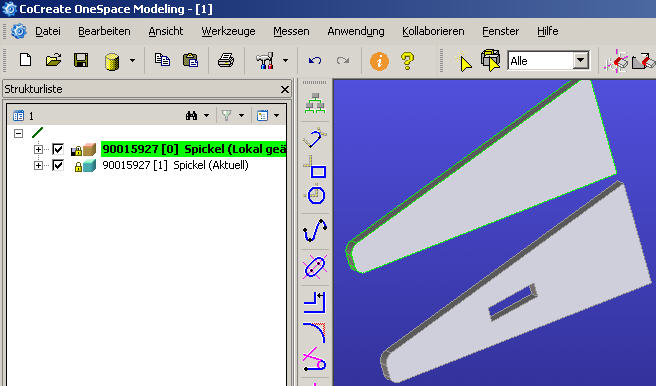
Task: Click the undo arrow icon
Action: (315, 61)
